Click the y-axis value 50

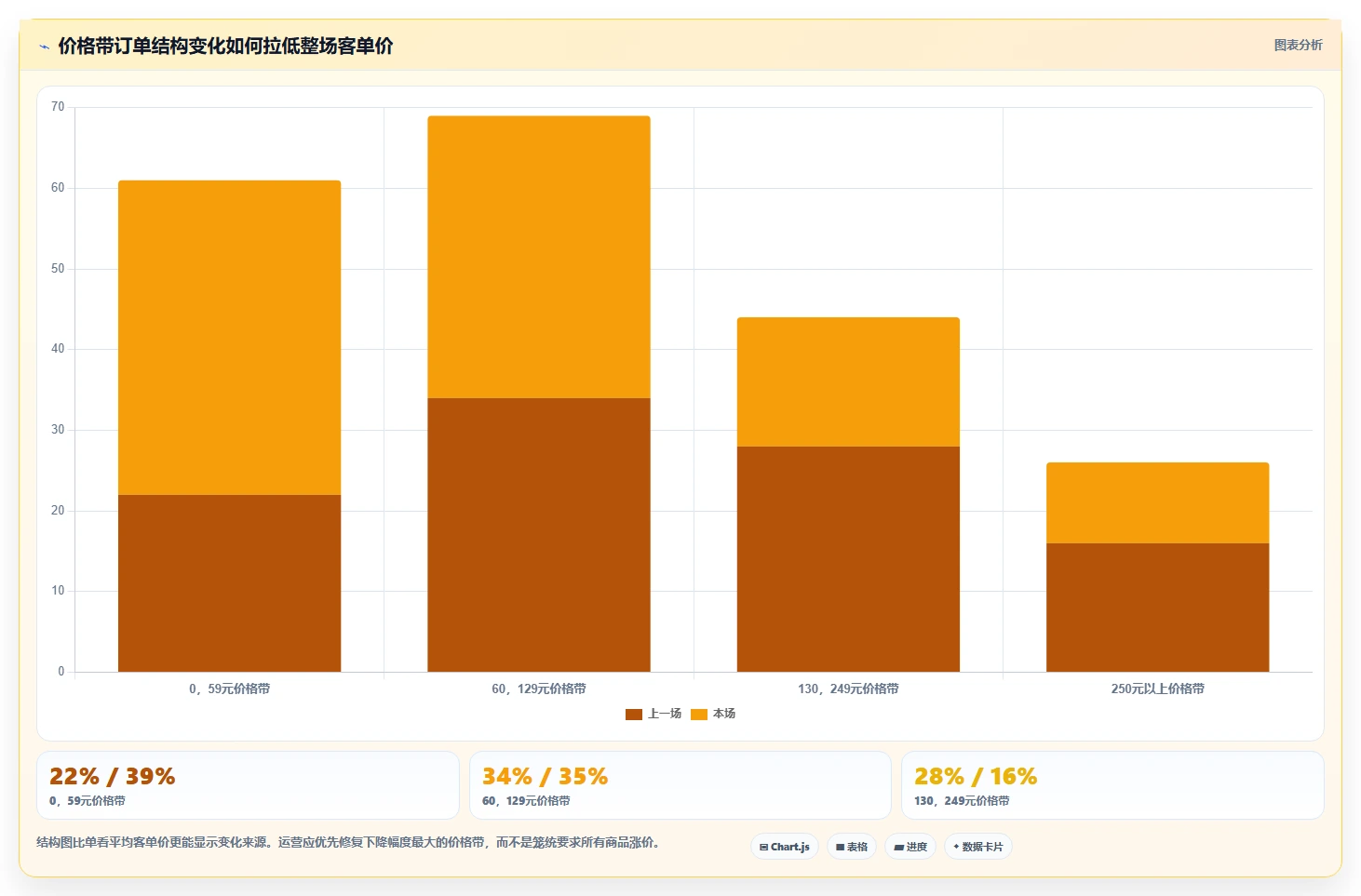coord(58,269)
